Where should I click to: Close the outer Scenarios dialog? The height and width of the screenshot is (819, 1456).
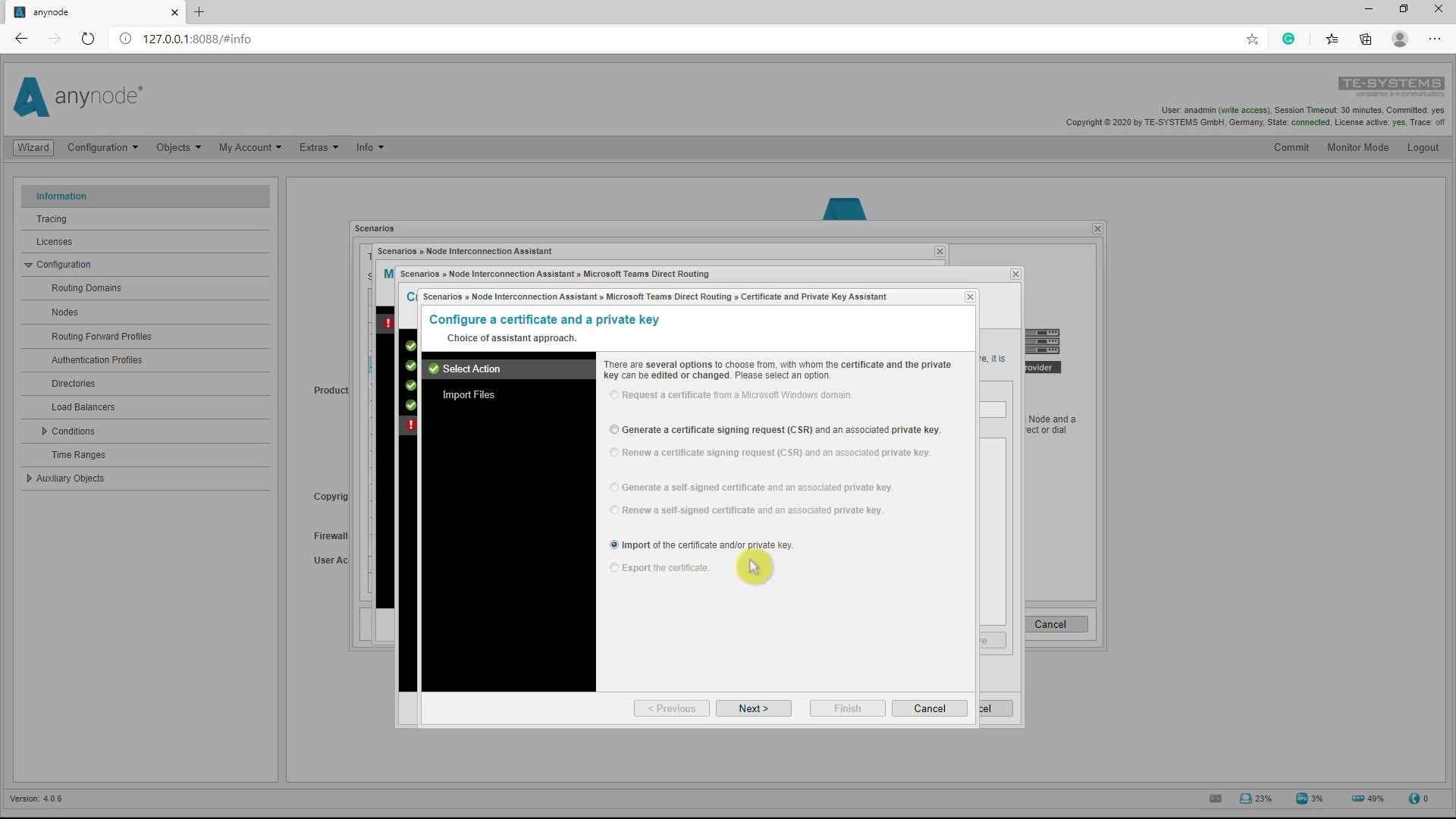(x=1097, y=228)
